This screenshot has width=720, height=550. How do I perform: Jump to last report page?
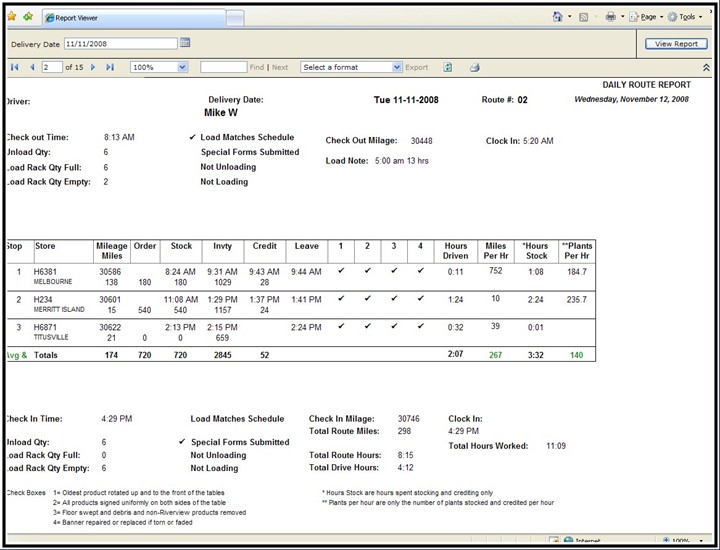click(x=109, y=67)
